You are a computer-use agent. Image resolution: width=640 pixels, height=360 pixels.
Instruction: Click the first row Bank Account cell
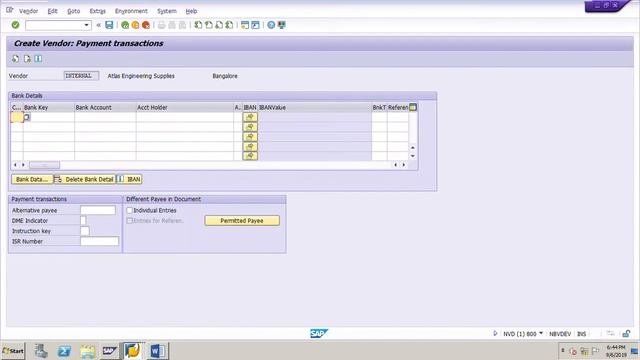[x=105, y=117]
